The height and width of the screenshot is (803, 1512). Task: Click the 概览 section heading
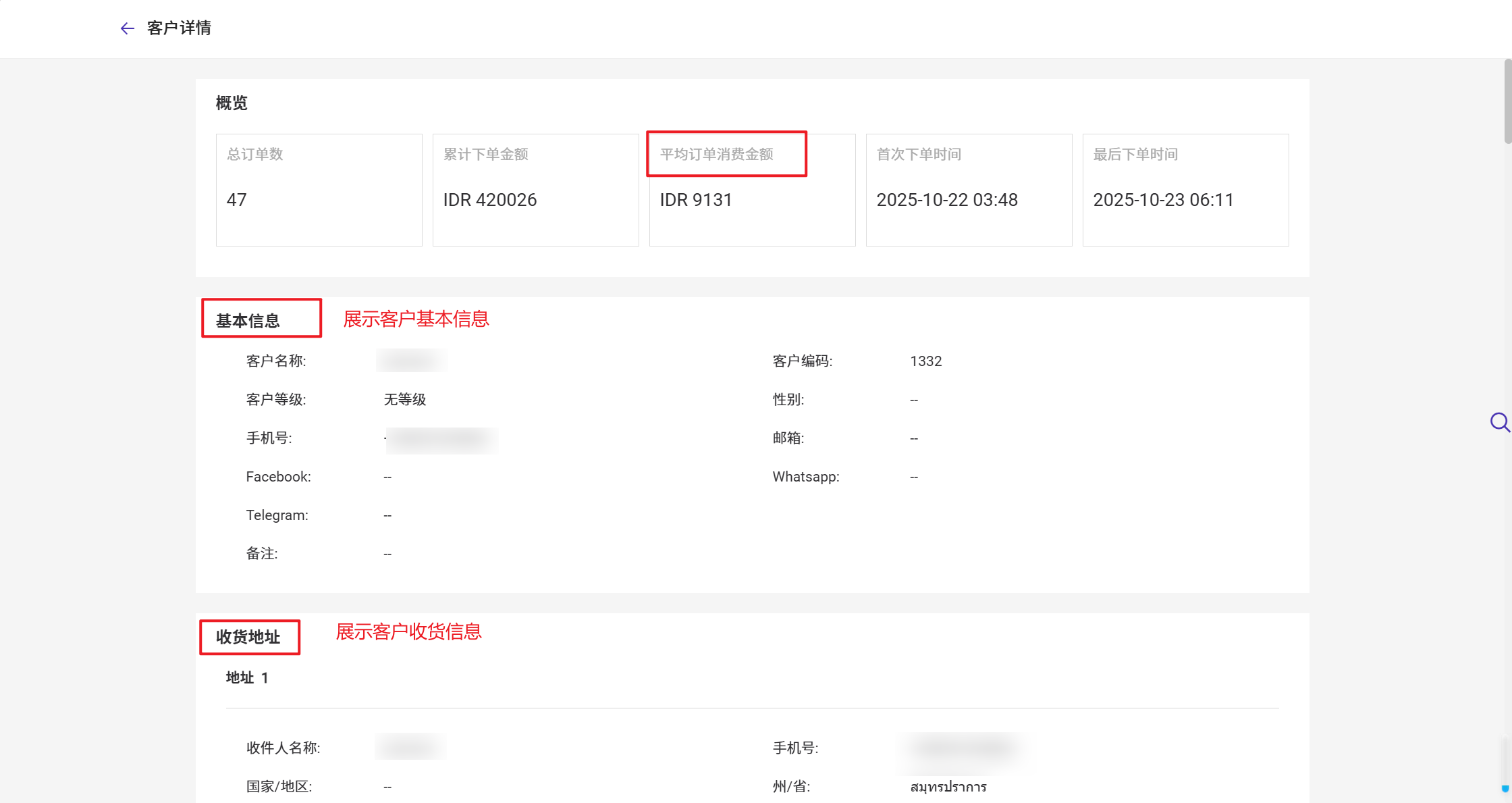click(232, 103)
